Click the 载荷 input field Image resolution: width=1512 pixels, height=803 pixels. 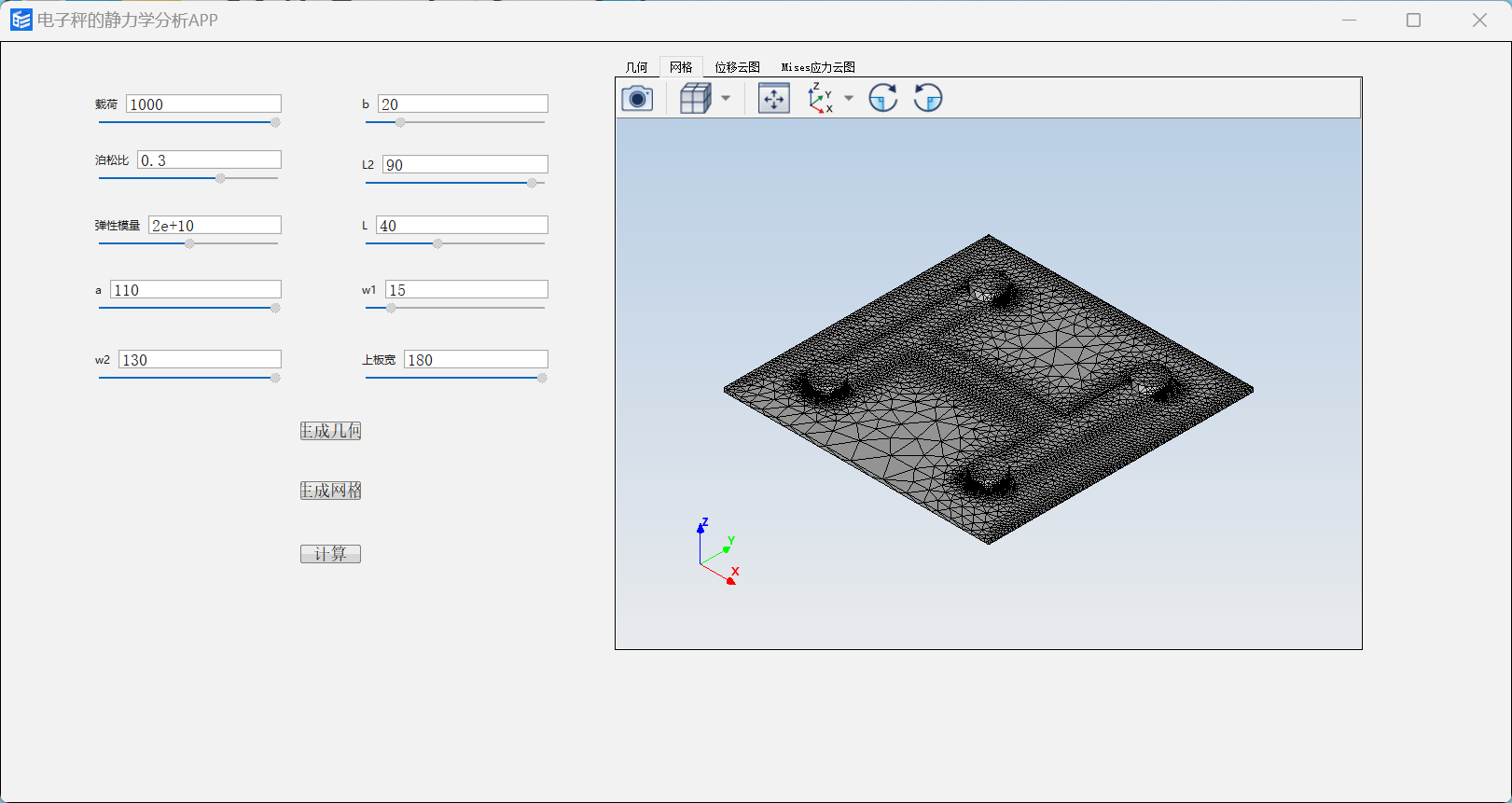coord(203,104)
